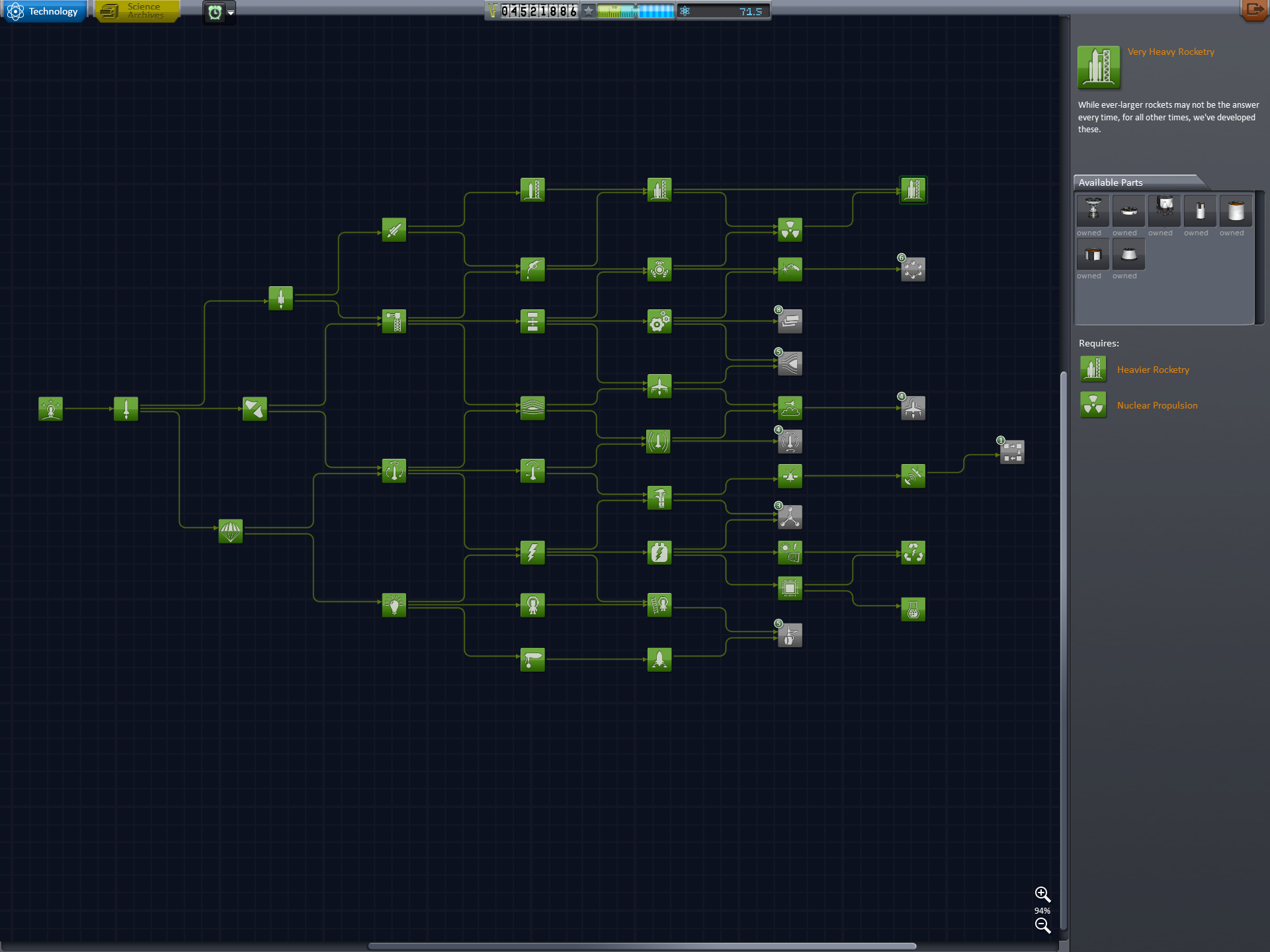Select the flask tech node

(913, 610)
